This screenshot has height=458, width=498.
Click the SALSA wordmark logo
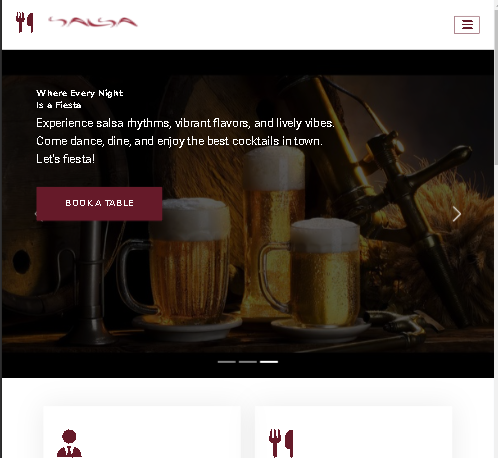pos(93,22)
